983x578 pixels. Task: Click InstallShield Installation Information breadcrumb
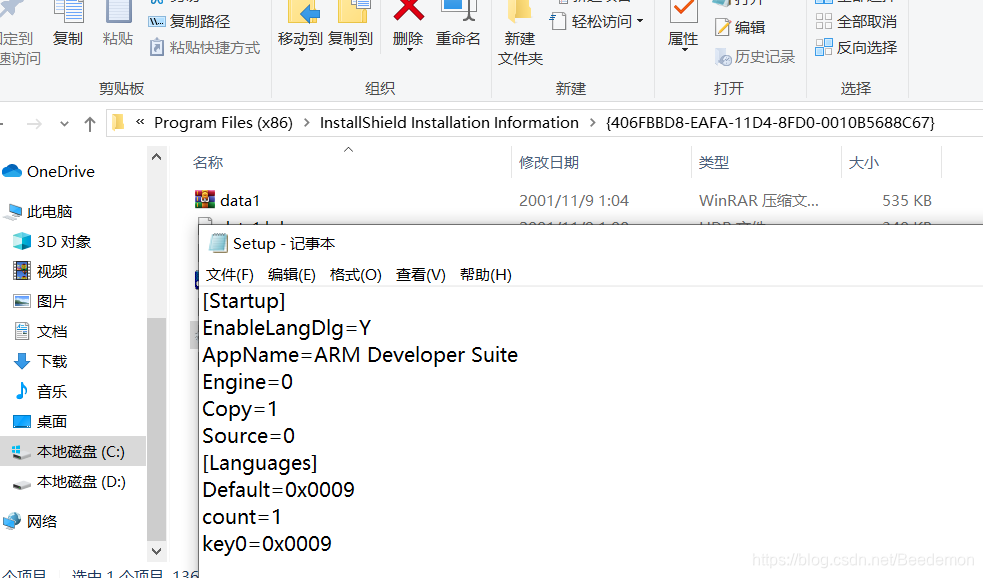(x=449, y=123)
